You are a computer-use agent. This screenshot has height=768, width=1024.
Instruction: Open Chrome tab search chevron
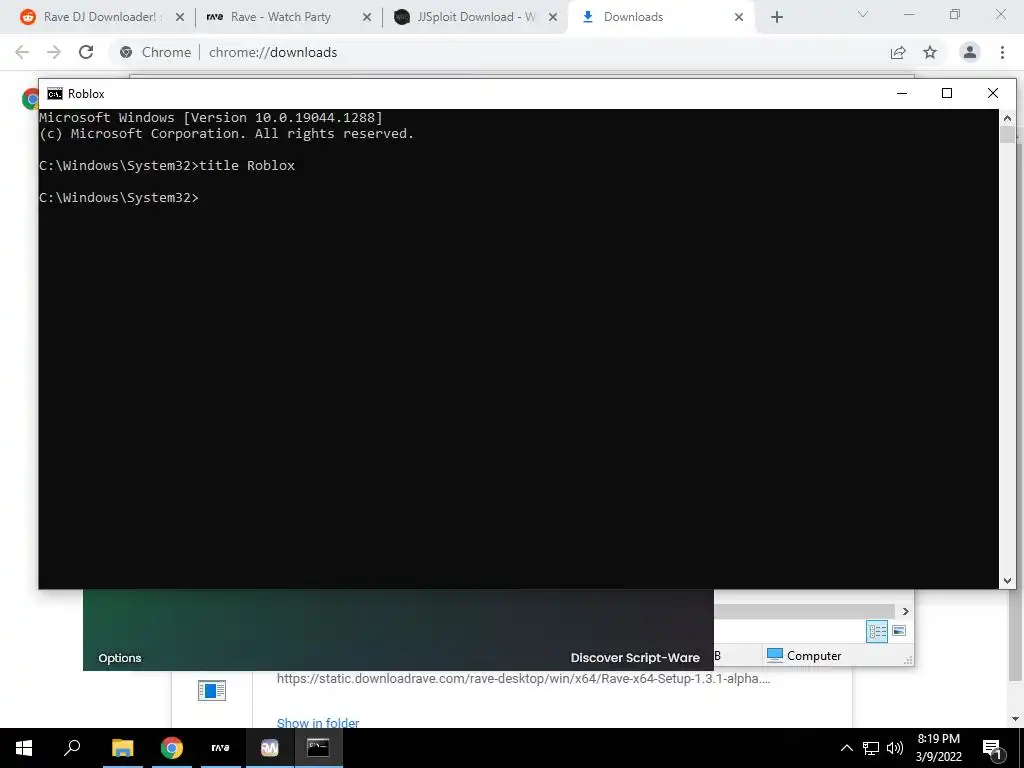point(863,14)
